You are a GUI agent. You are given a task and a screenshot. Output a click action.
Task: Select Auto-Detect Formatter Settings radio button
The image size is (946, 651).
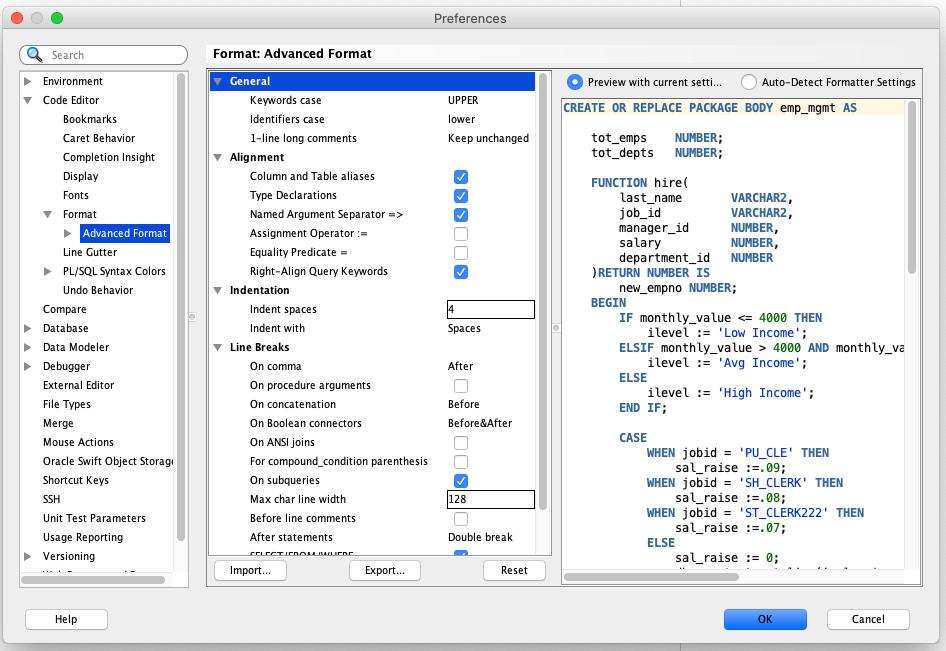[749, 82]
